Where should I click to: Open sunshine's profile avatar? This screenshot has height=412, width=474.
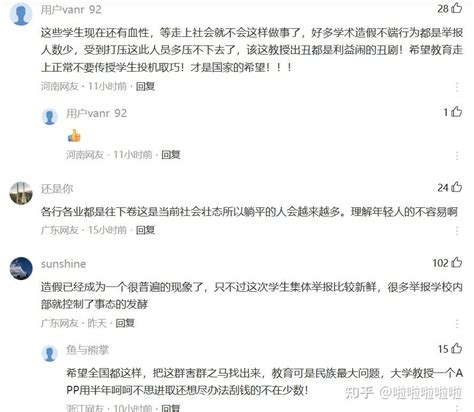click(x=21, y=268)
